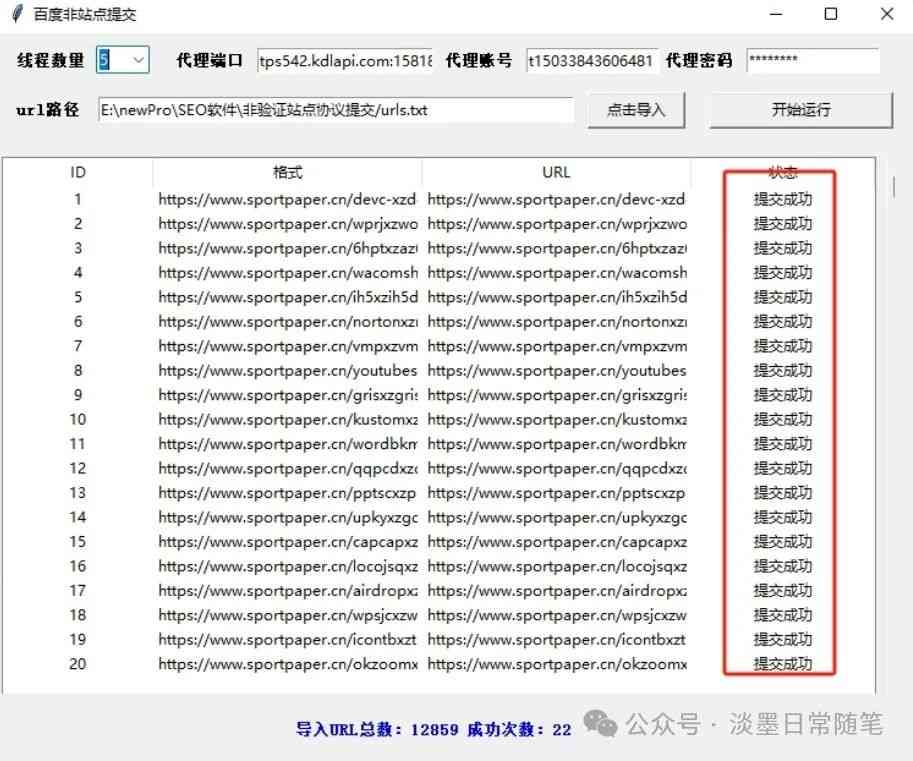Click URL cell ending in wordbkm
Screen dimensions: 913x761
(x=557, y=444)
